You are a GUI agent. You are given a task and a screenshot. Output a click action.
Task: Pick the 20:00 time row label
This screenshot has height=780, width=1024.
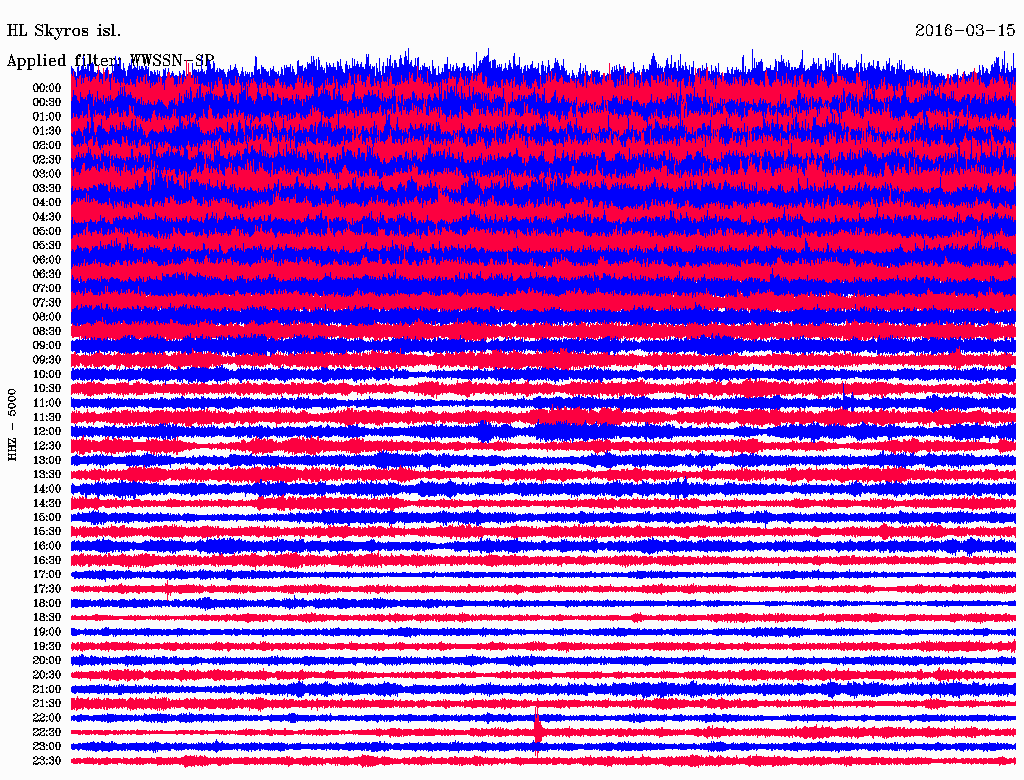tap(47, 660)
